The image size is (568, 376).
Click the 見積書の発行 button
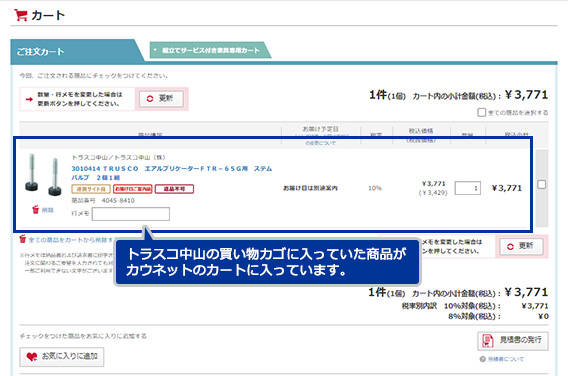(513, 341)
